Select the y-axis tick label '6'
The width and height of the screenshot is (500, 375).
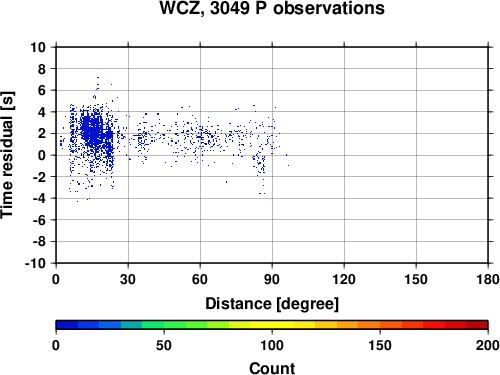click(42, 91)
